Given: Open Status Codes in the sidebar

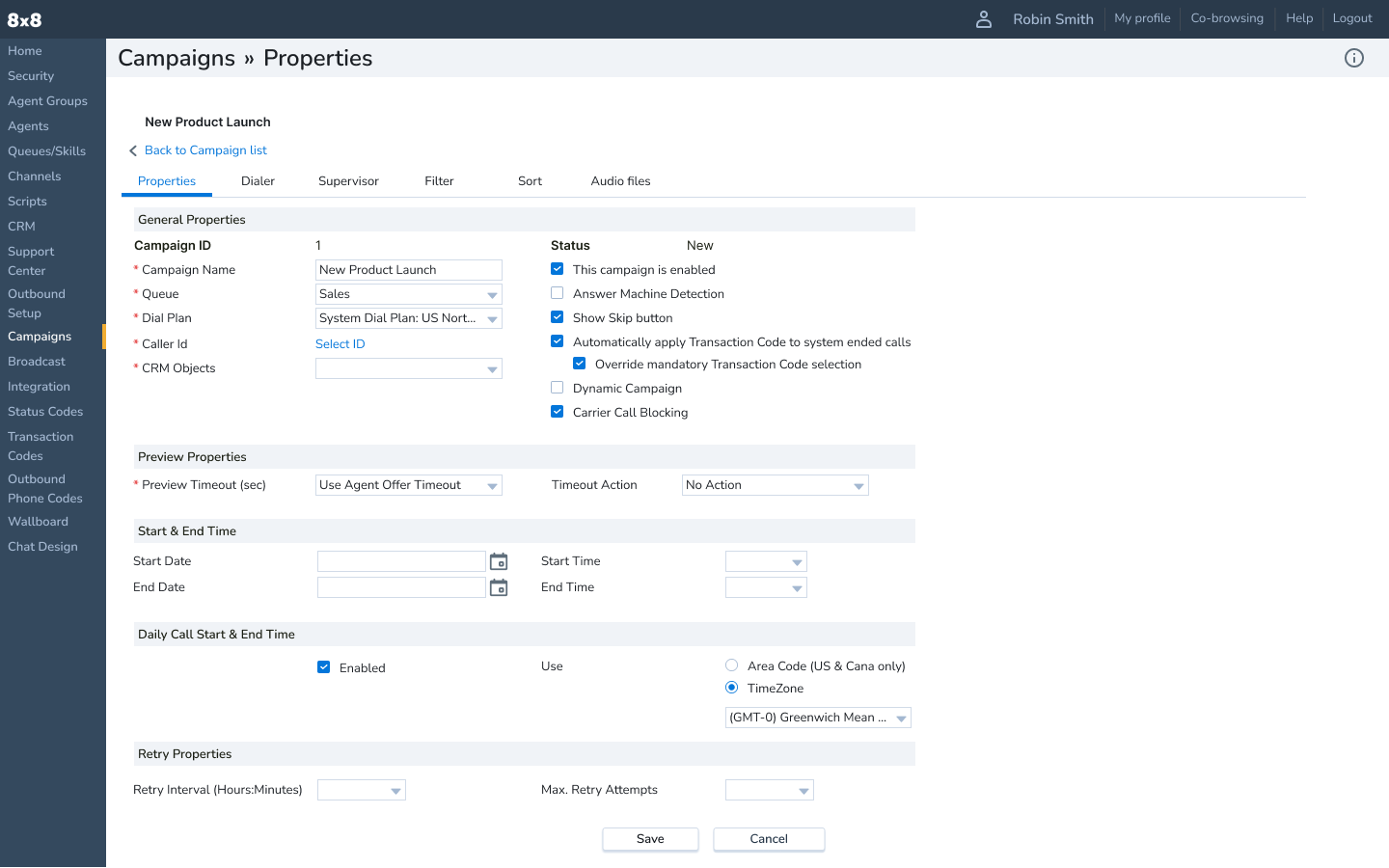Looking at the screenshot, I should coord(45,412).
